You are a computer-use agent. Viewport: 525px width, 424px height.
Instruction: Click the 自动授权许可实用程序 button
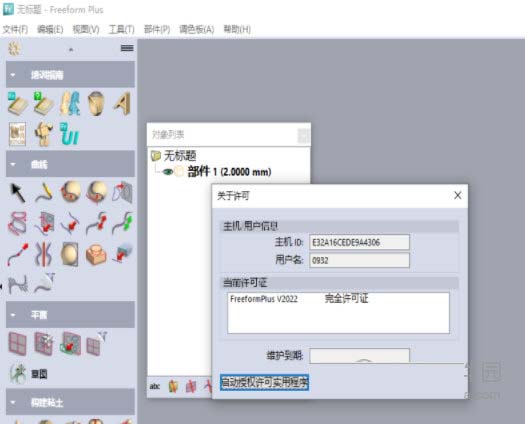coord(264,382)
